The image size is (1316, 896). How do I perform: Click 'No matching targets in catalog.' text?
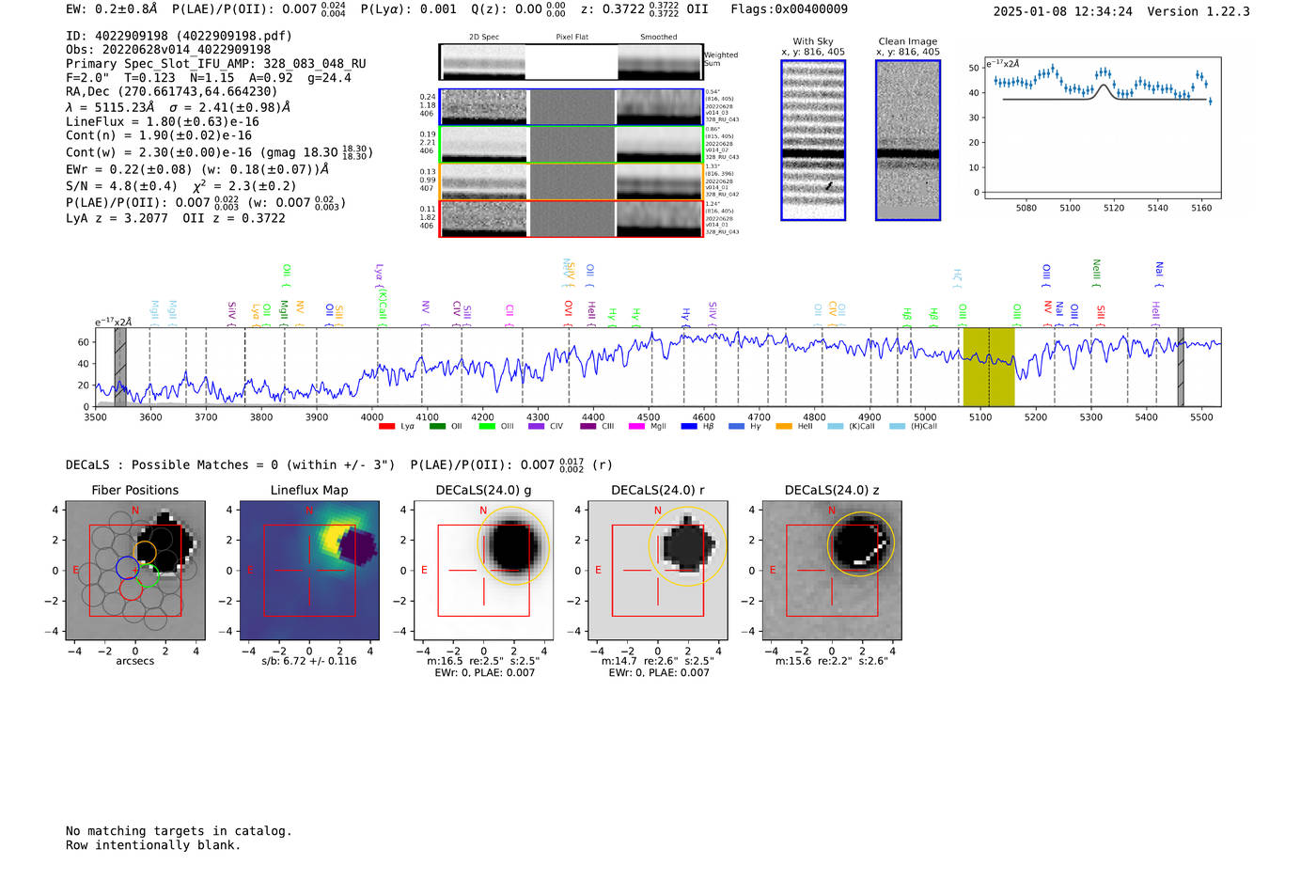tap(179, 831)
